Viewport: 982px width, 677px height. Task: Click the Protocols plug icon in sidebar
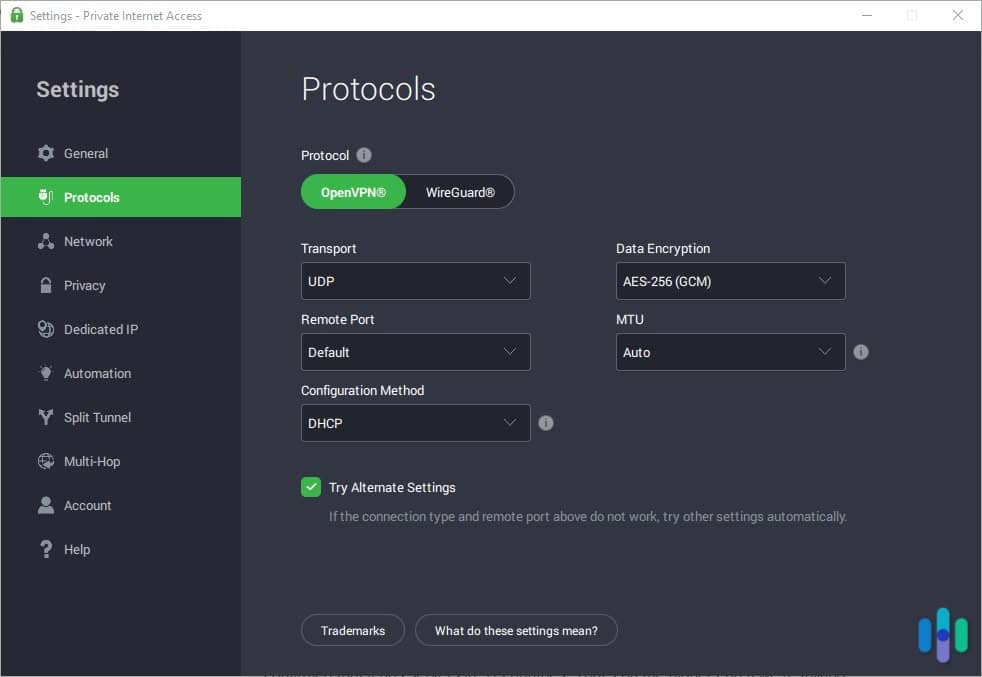46,197
